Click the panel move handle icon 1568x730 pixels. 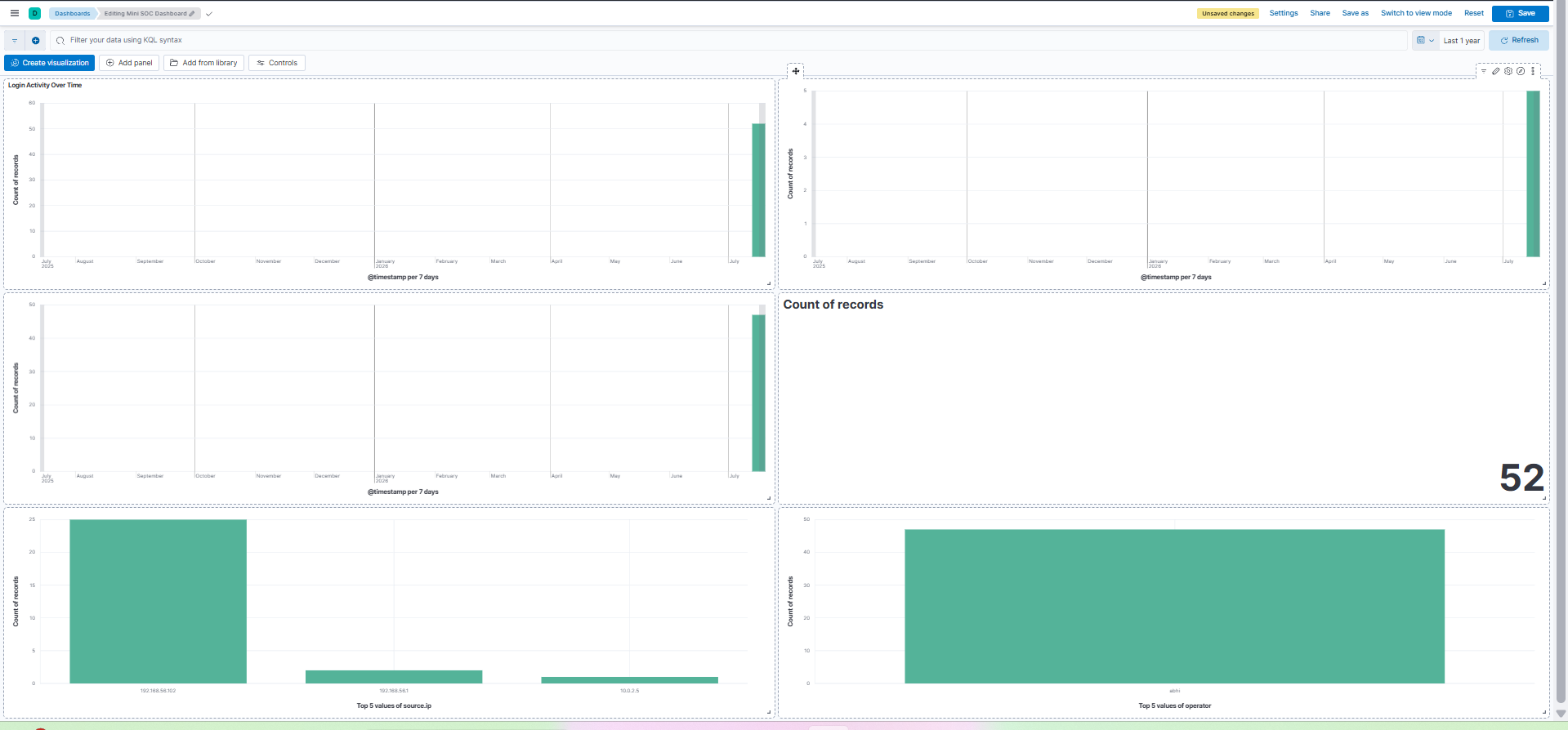[796, 71]
